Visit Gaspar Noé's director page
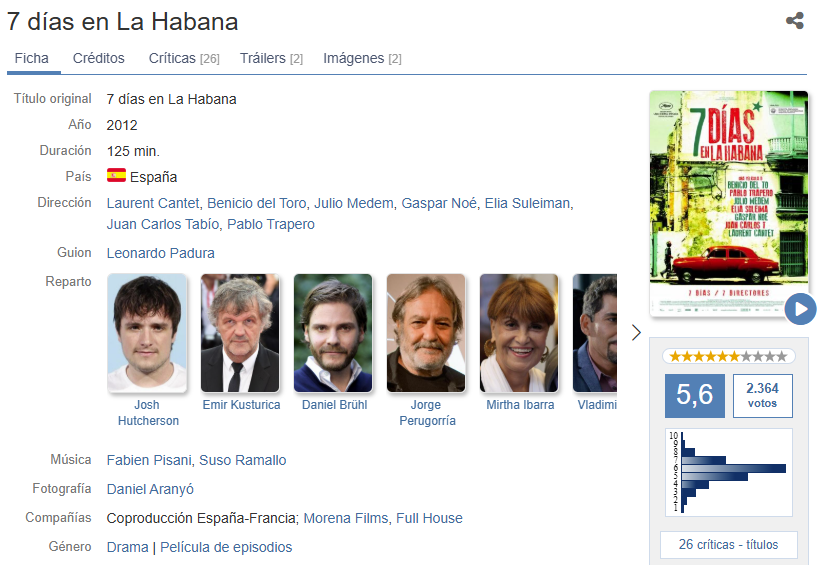 click(439, 203)
